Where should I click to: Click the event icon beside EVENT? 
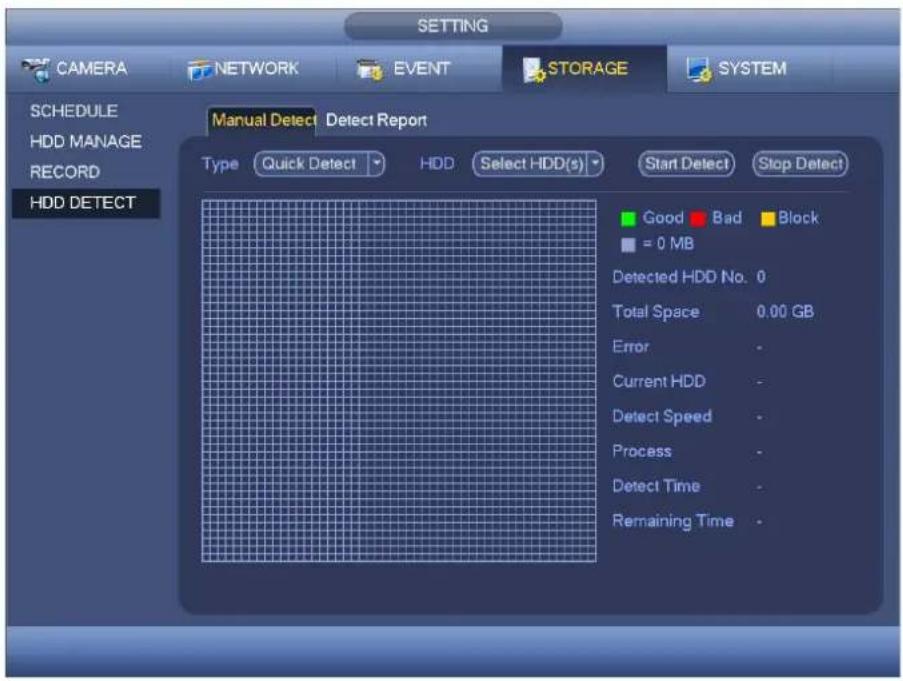(369, 70)
